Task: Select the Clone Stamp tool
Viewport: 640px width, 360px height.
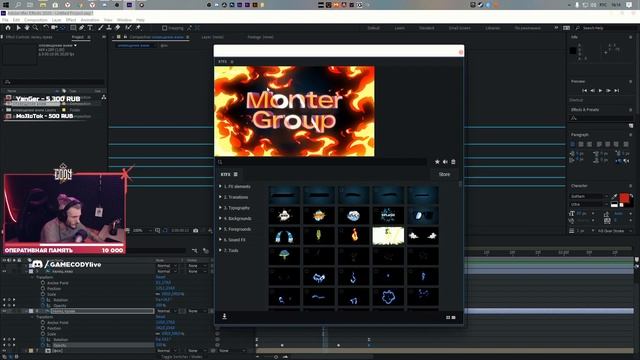Action: [109, 28]
